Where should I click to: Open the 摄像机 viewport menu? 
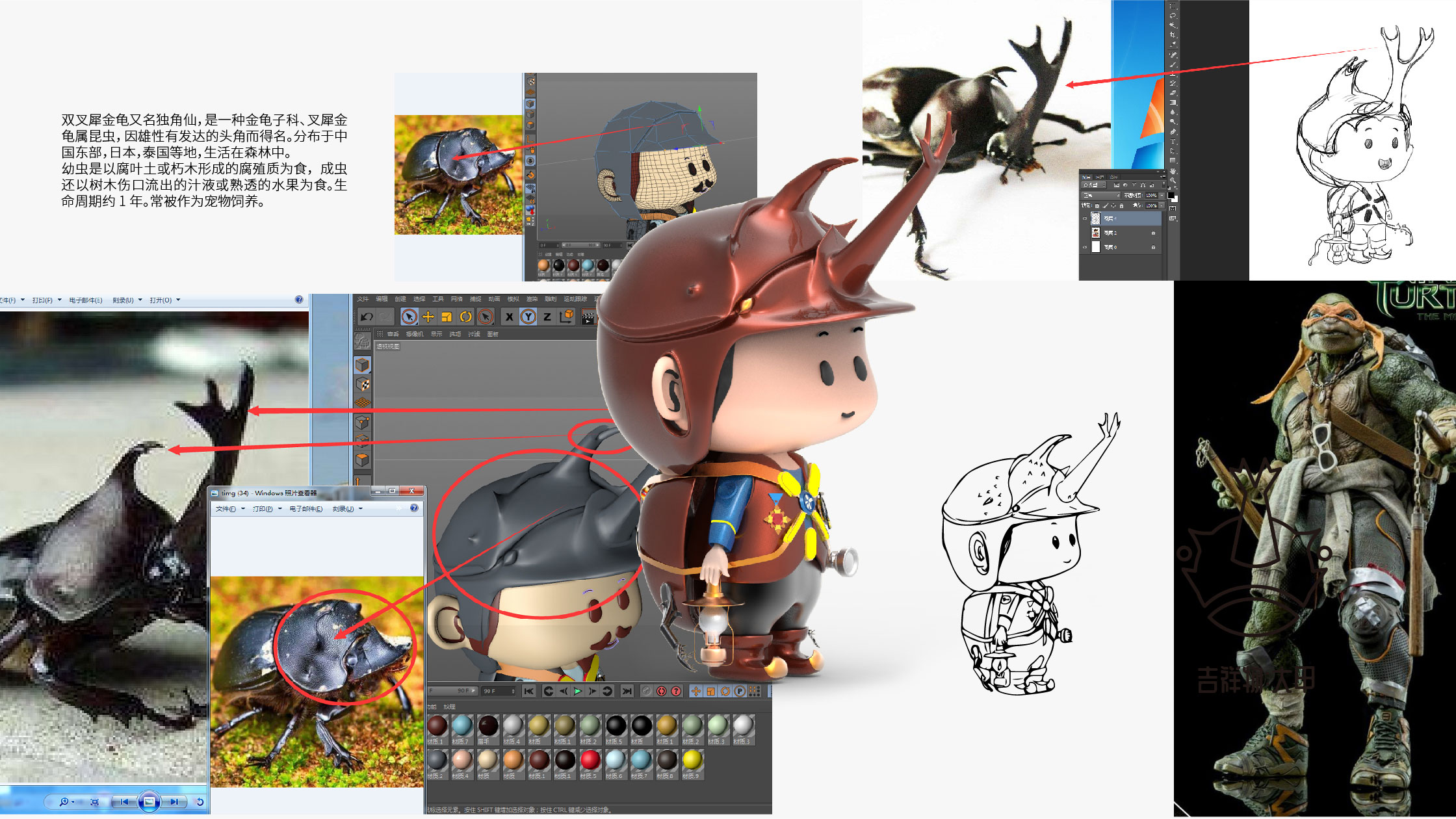coord(414,334)
